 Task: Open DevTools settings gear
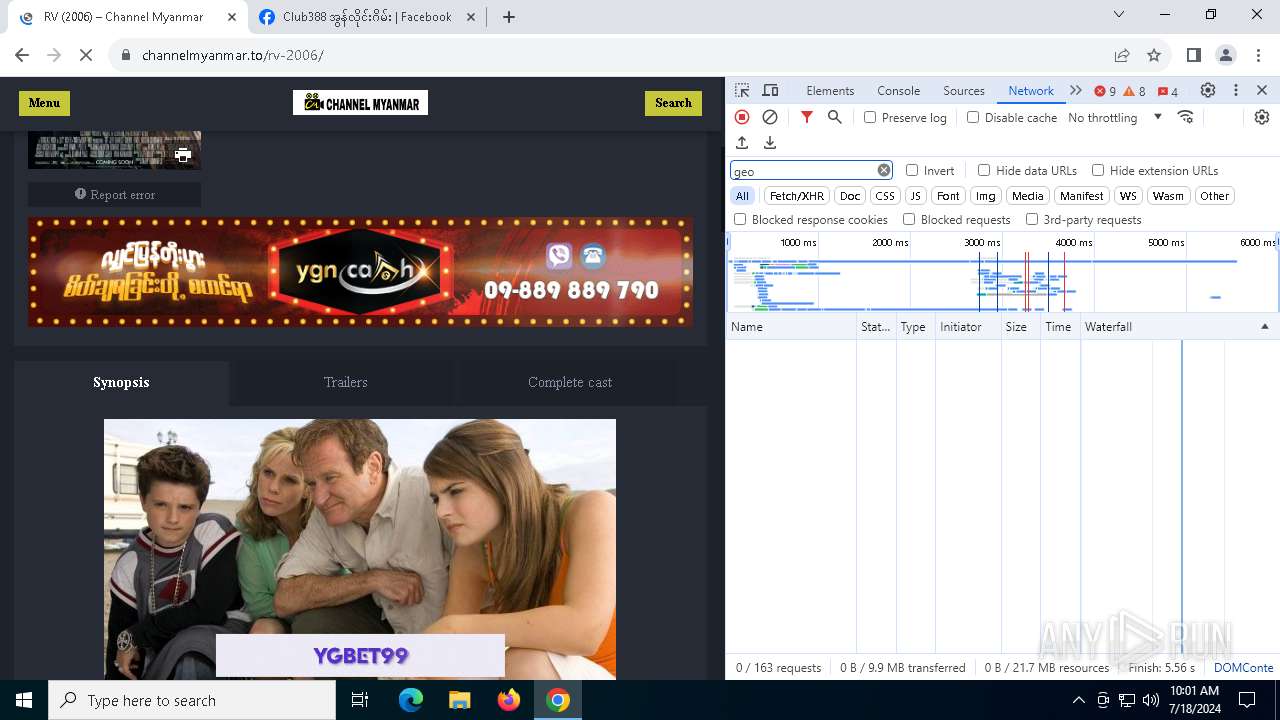(x=1208, y=90)
